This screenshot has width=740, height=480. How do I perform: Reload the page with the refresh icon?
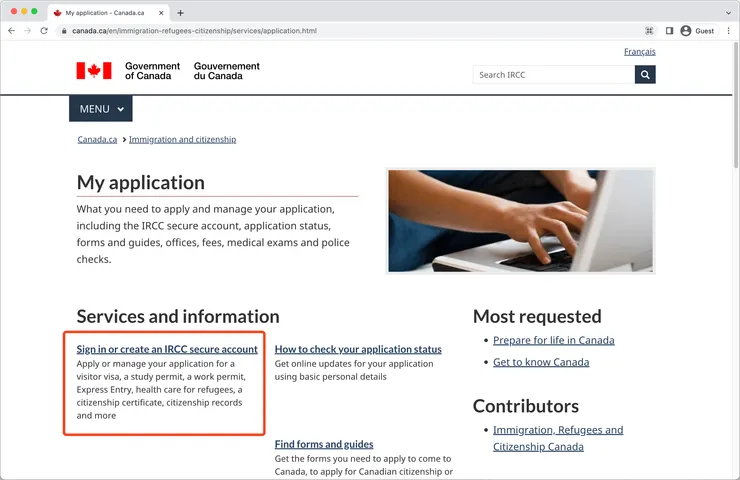[44, 31]
